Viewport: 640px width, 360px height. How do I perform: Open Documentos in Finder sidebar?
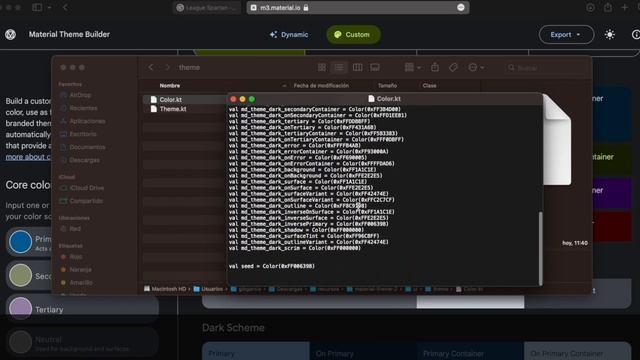coord(87,147)
